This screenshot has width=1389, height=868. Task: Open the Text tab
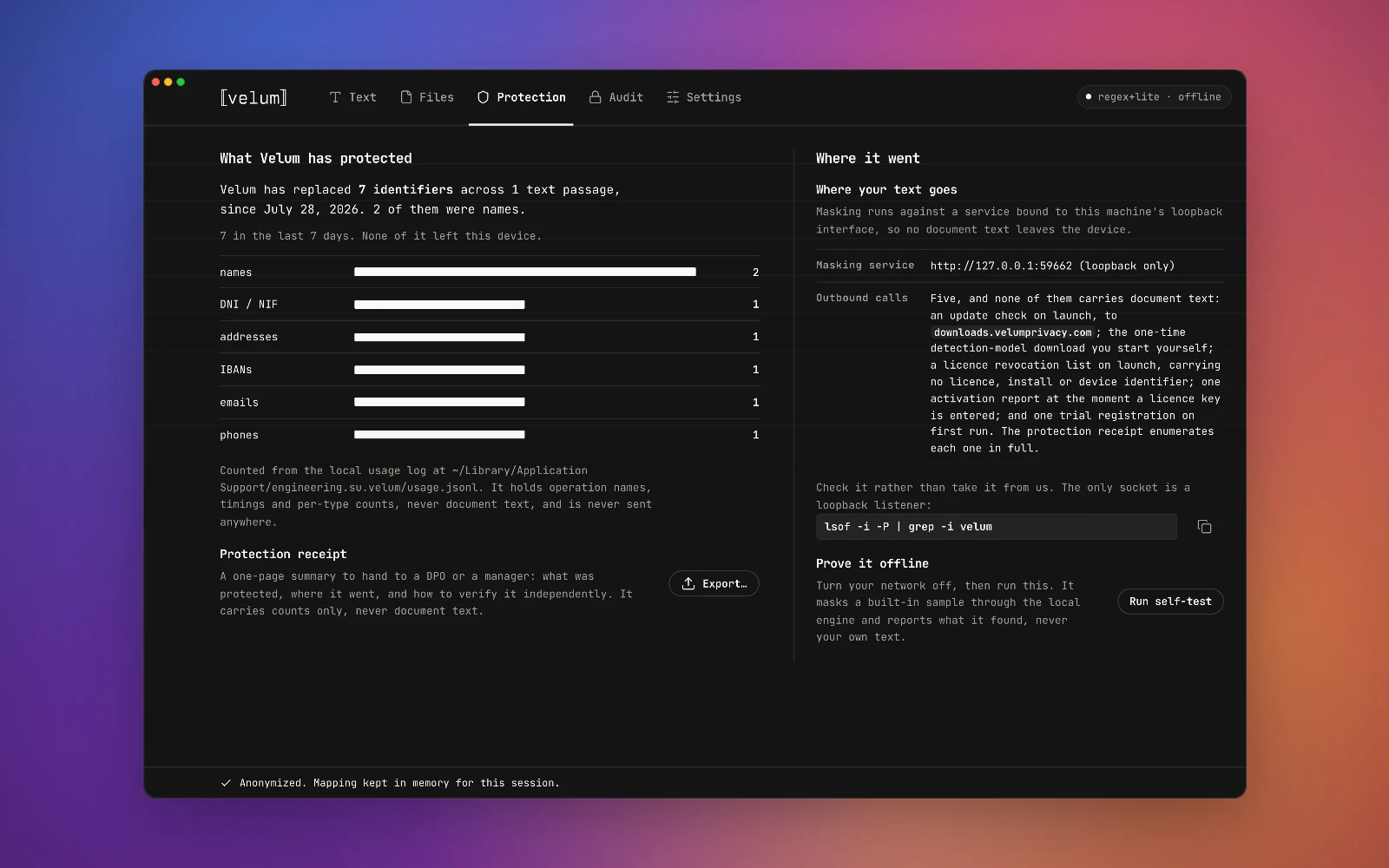pos(352,97)
